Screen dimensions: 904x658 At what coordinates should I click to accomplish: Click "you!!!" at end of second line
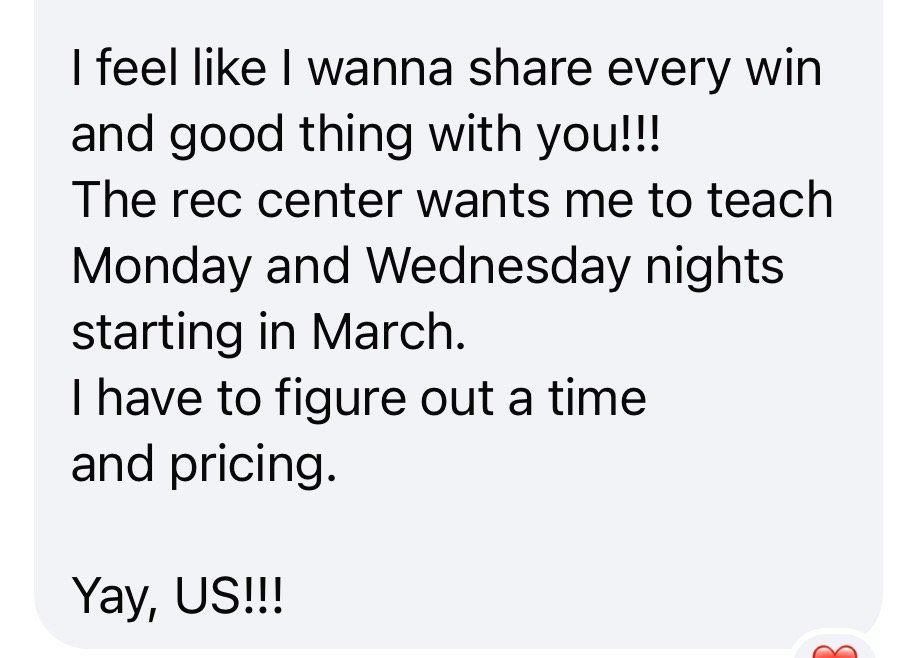click(x=597, y=136)
